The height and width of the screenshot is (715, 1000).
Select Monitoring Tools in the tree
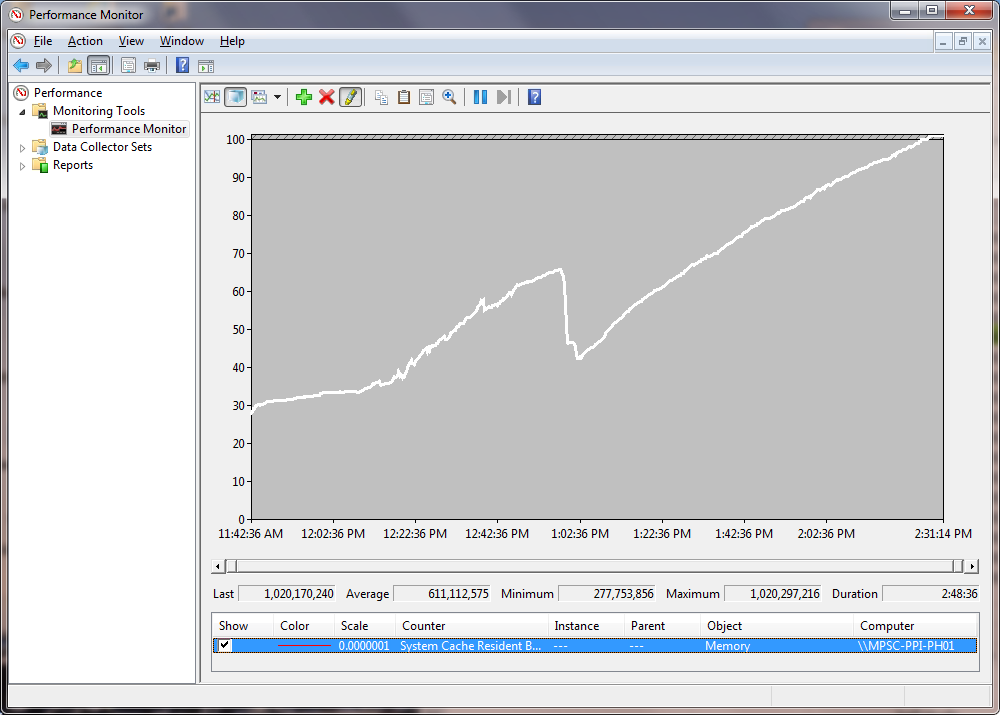point(98,111)
